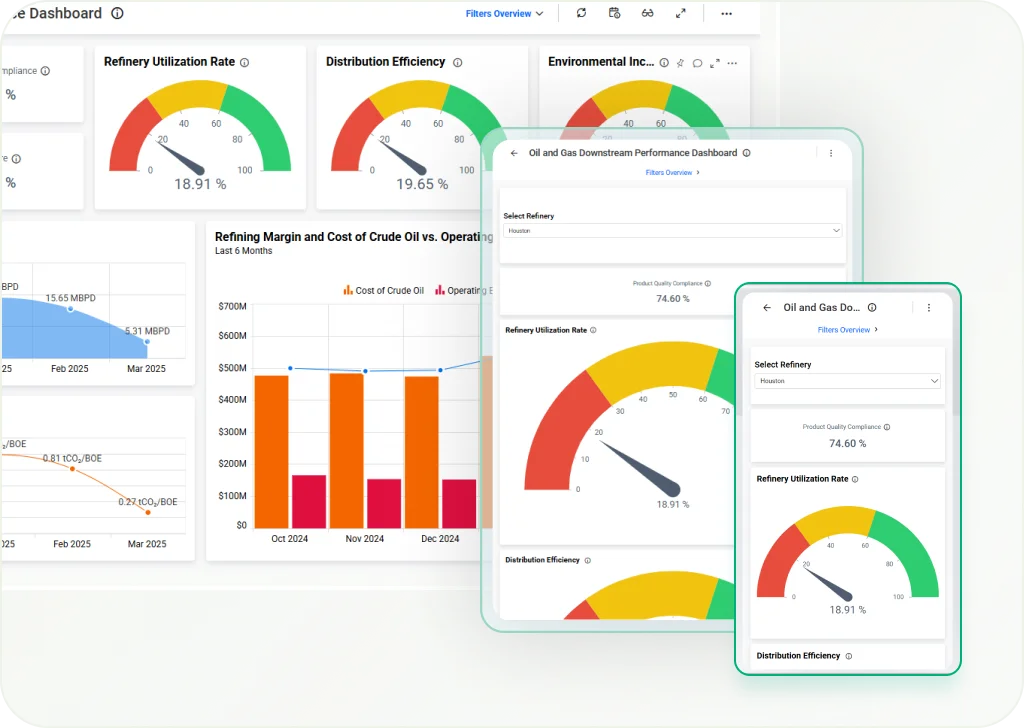Pin the Environmental Inc... widget
This screenshot has height=728, width=1024.
680,63
